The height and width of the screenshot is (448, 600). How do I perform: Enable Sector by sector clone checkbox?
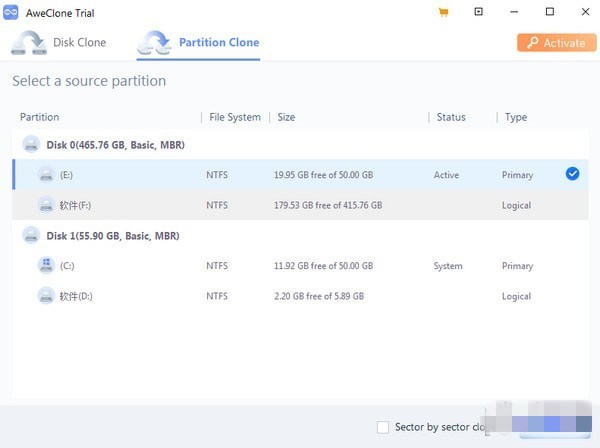point(383,427)
